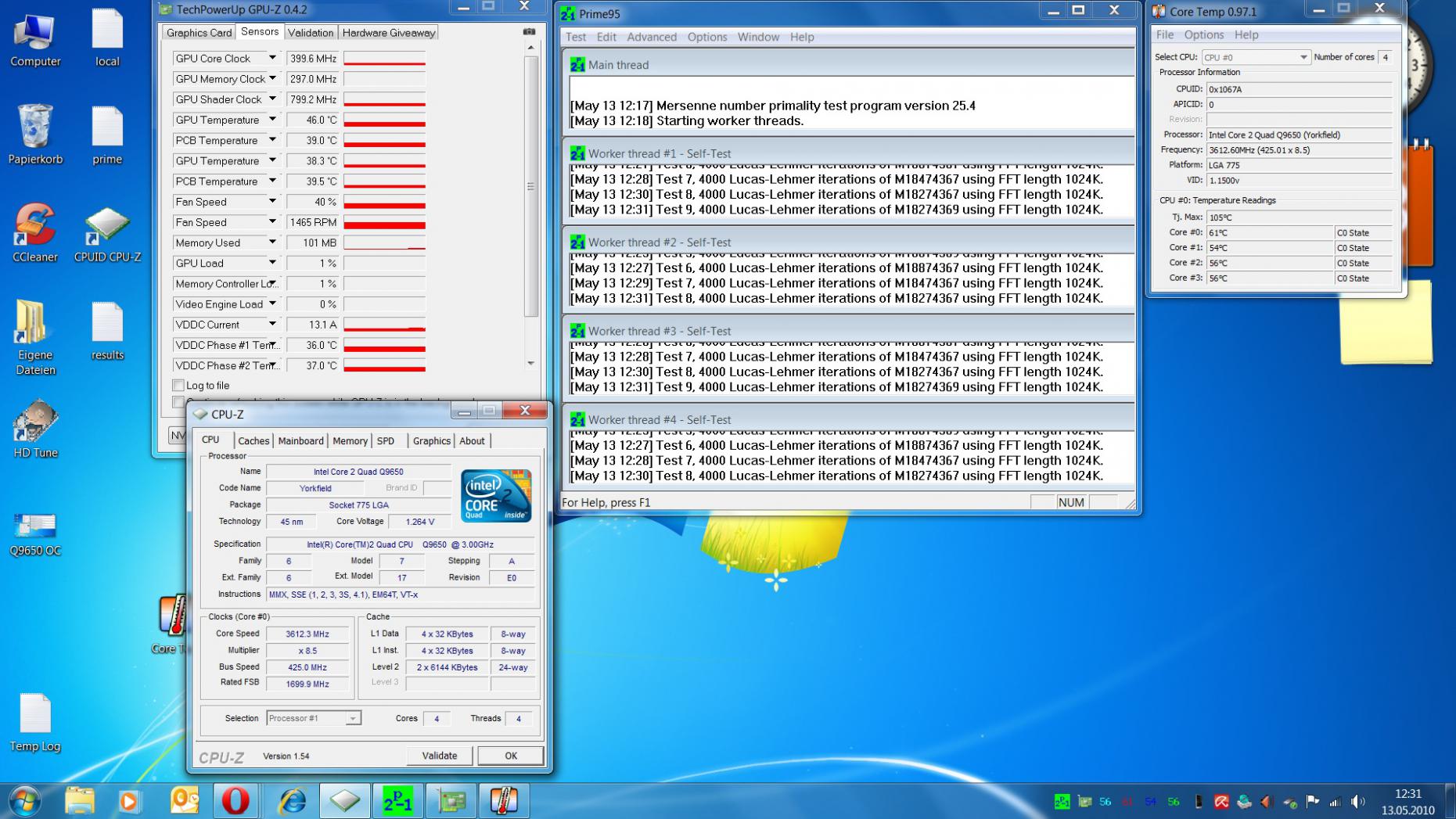Open the SPD tab in CPU-Z
The width and height of the screenshot is (1456, 819).
coord(386,441)
